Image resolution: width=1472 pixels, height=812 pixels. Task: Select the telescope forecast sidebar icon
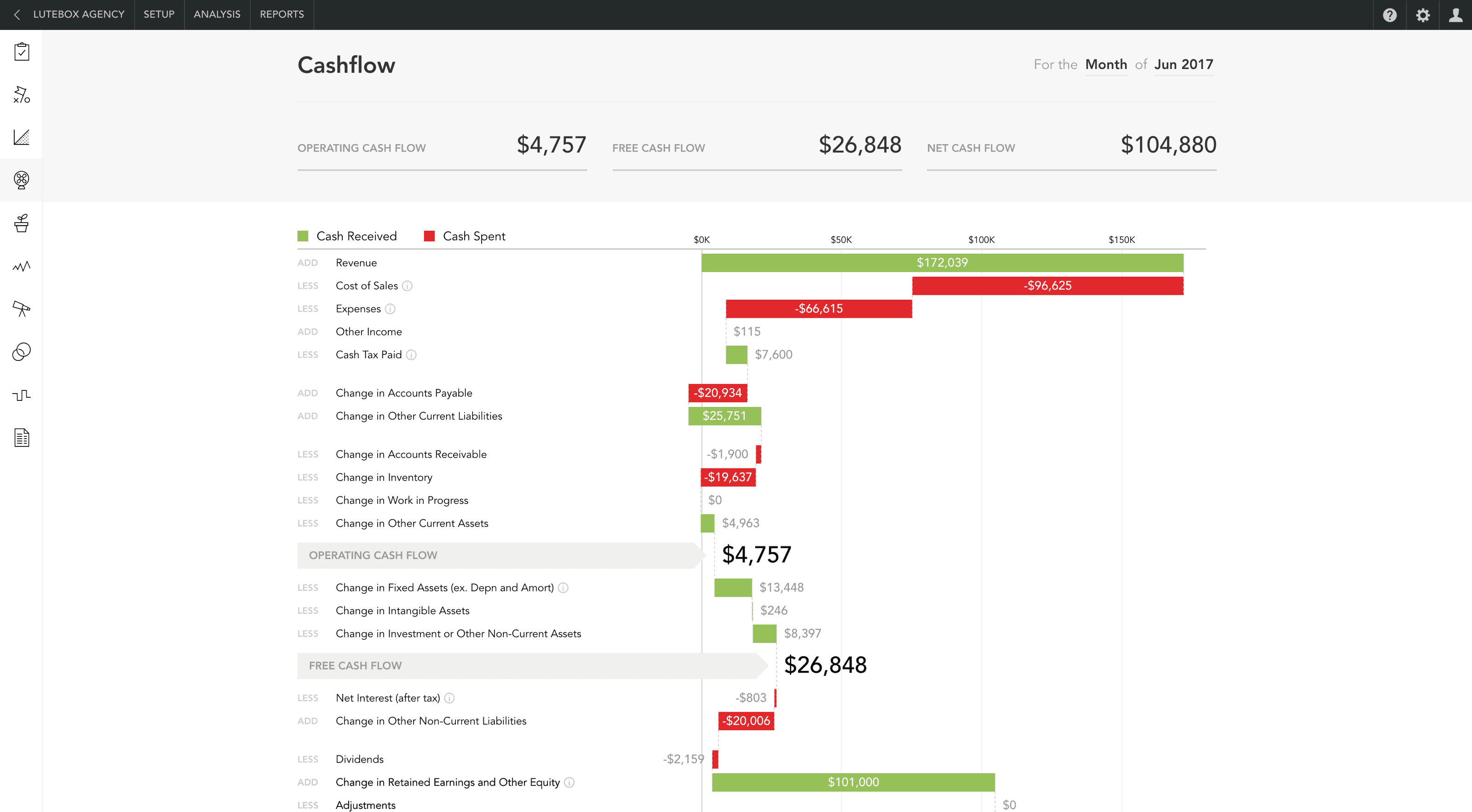click(x=21, y=309)
